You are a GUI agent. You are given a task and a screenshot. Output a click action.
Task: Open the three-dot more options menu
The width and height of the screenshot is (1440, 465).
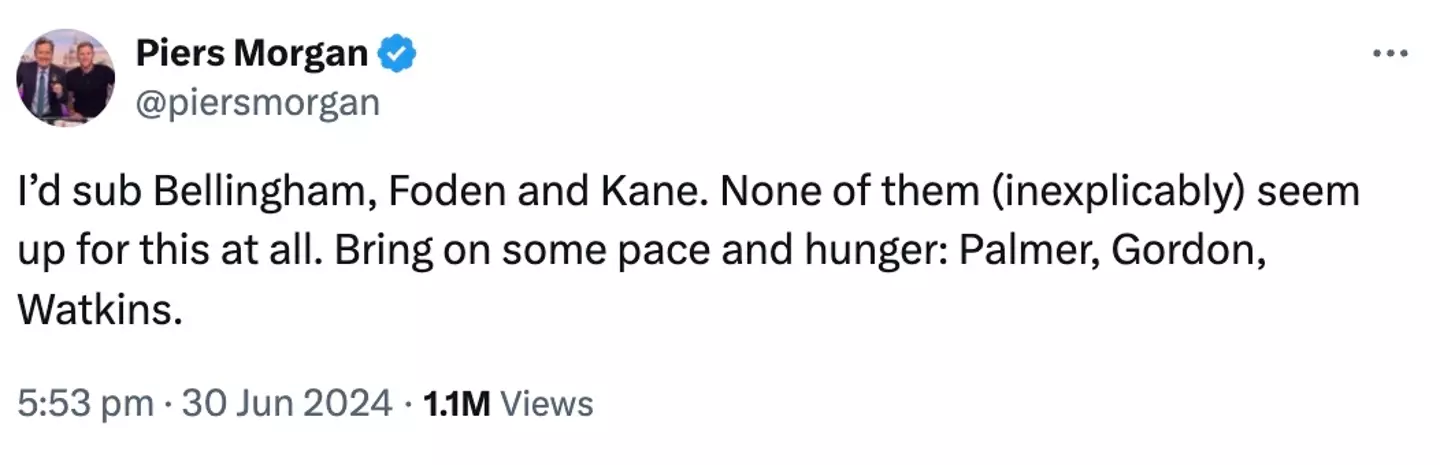1390,54
